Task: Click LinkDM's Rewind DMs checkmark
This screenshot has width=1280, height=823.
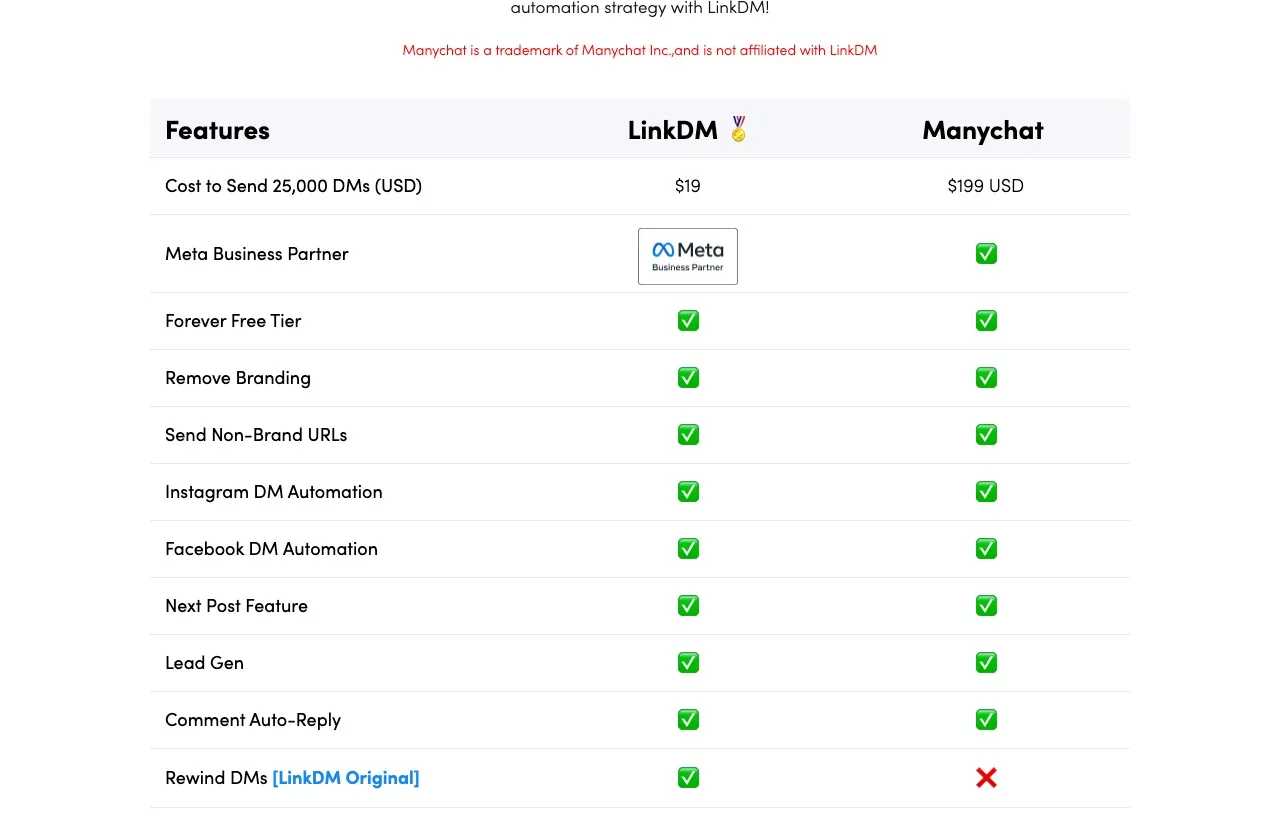Action: [x=688, y=778]
